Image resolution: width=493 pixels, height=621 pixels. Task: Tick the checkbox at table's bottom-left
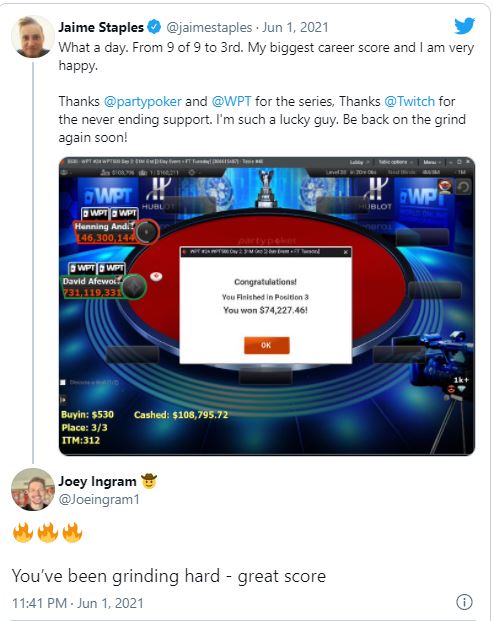(63, 382)
